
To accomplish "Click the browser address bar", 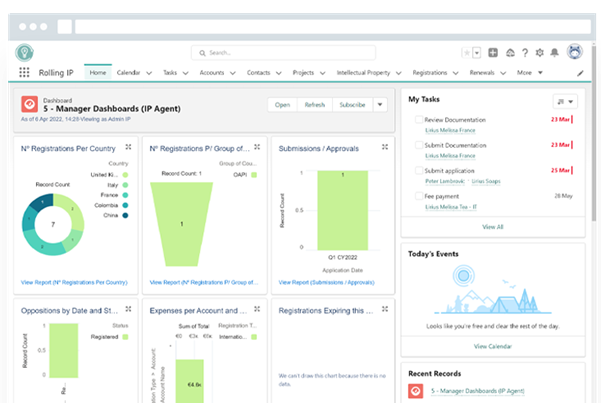I will [333, 26].
